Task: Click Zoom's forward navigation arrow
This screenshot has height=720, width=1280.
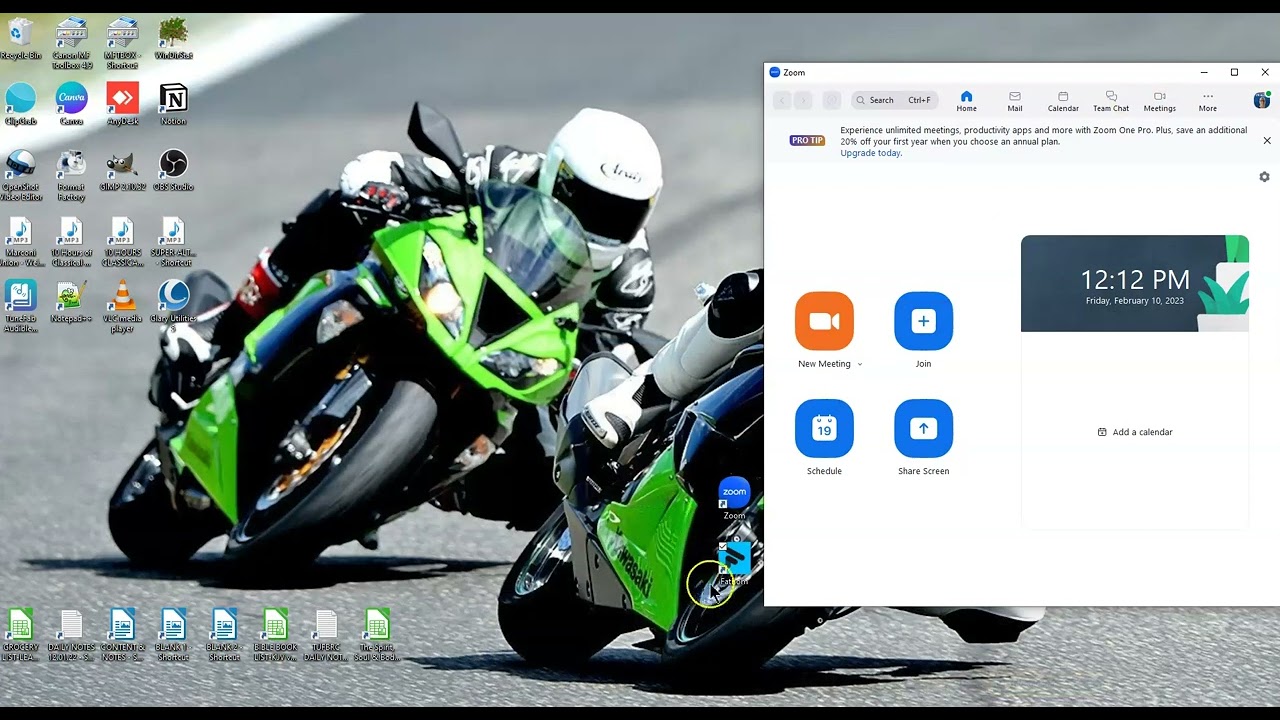Action: 803,100
